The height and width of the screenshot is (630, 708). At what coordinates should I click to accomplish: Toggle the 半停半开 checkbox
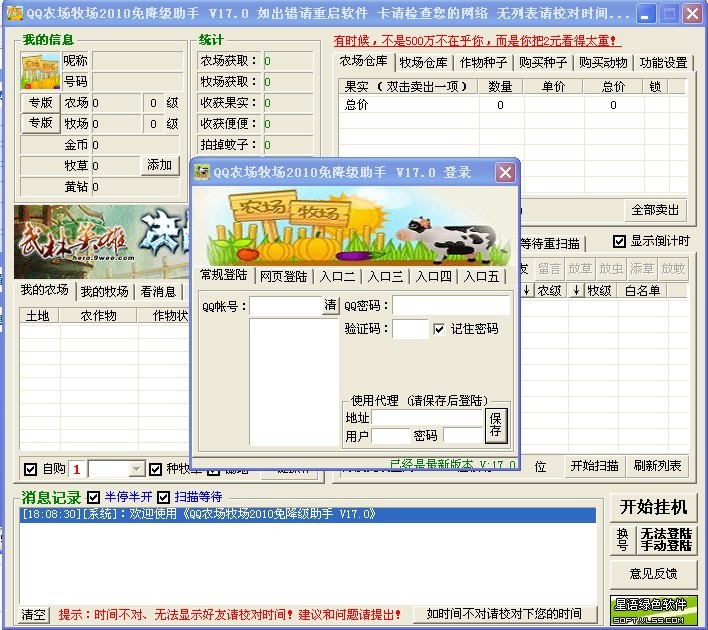pos(94,497)
